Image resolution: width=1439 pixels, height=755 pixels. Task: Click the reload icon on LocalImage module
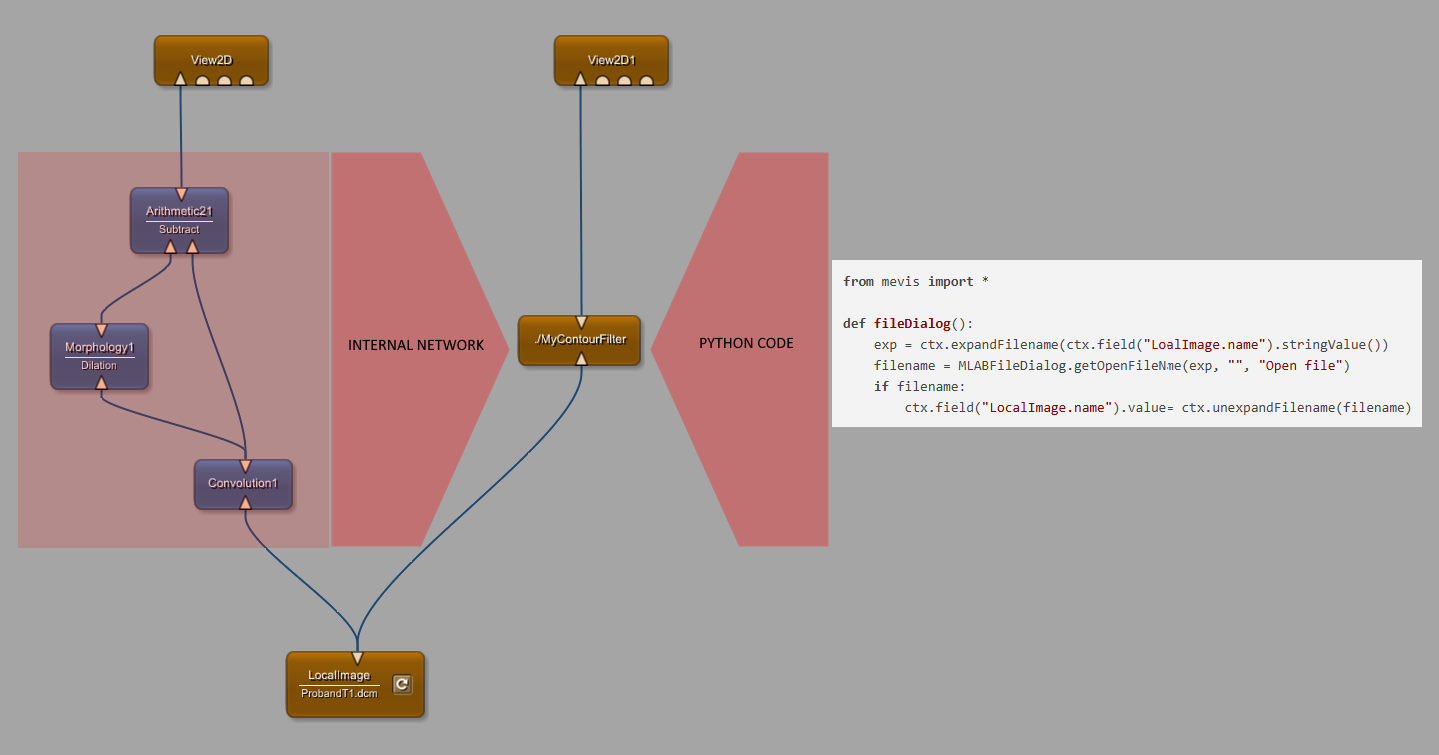(x=401, y=684)
